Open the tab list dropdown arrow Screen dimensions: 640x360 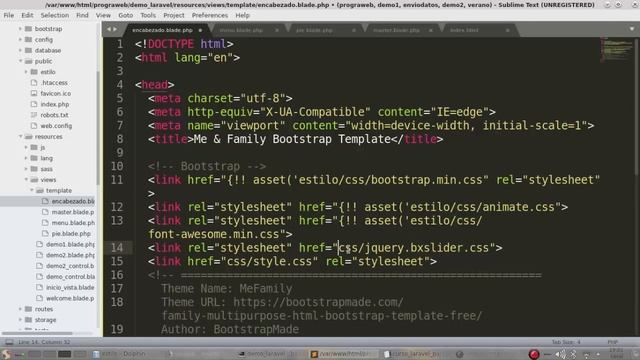(x=632, y=29)
